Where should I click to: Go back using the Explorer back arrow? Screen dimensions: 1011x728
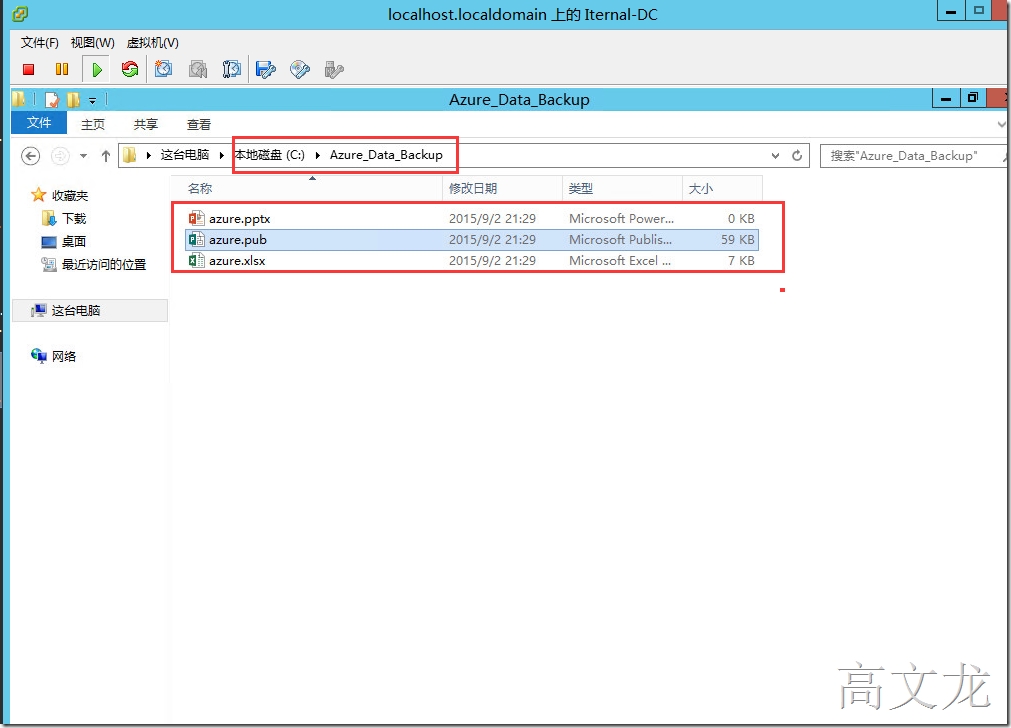(30, 156)
